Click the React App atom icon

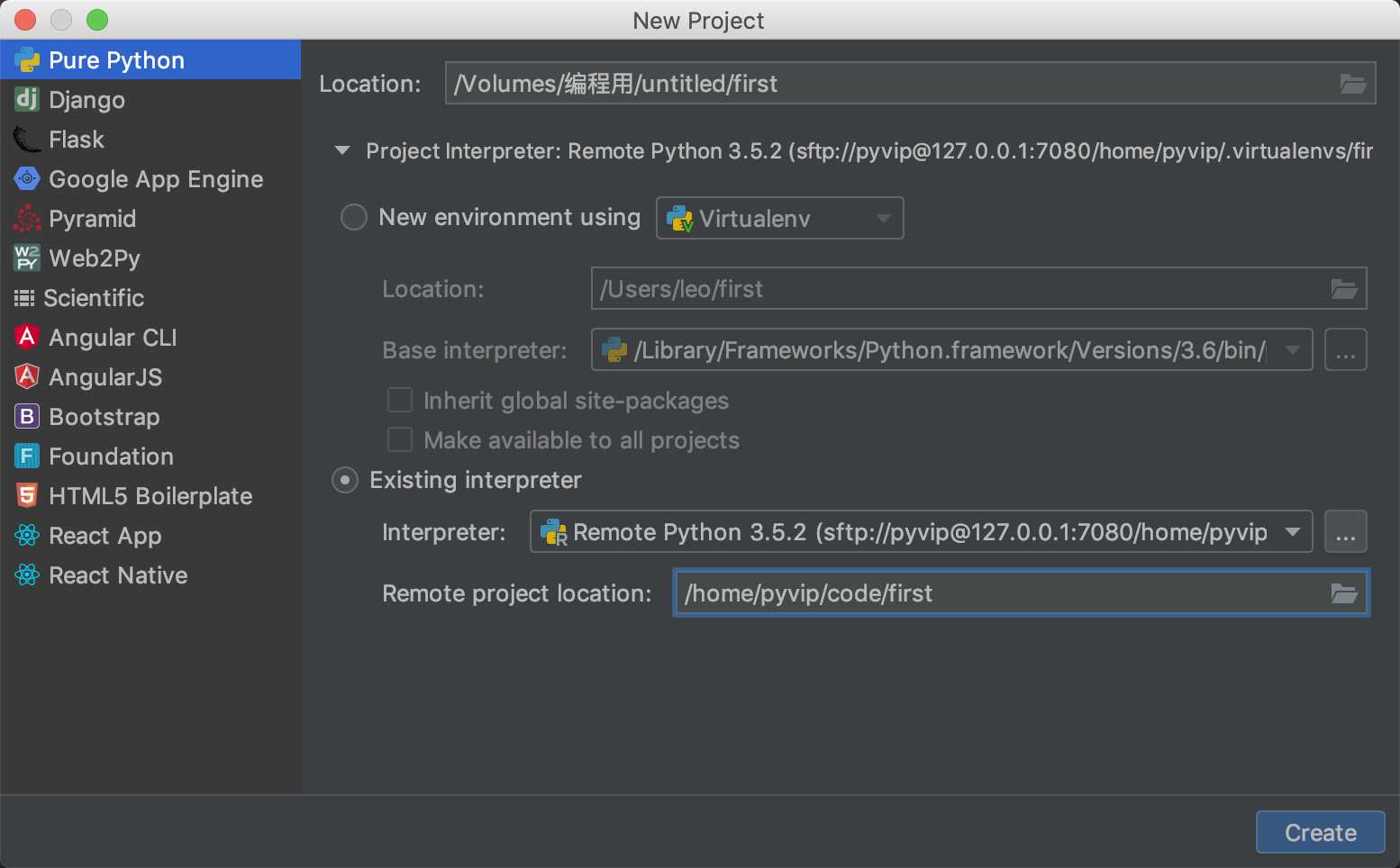coord(27,536)
